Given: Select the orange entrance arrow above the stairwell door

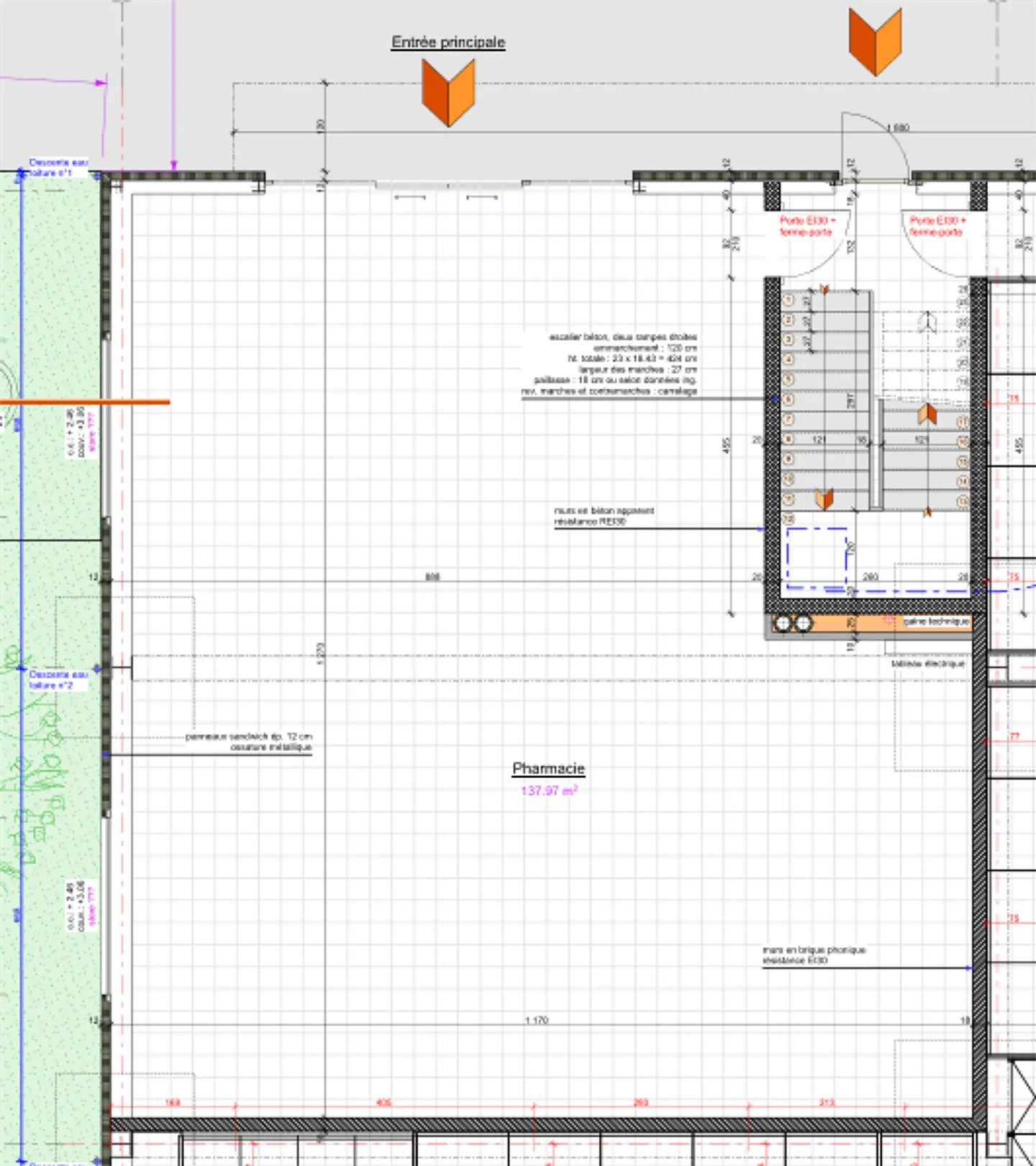Looking at the screenshot, I should click(x=875, y=41).
